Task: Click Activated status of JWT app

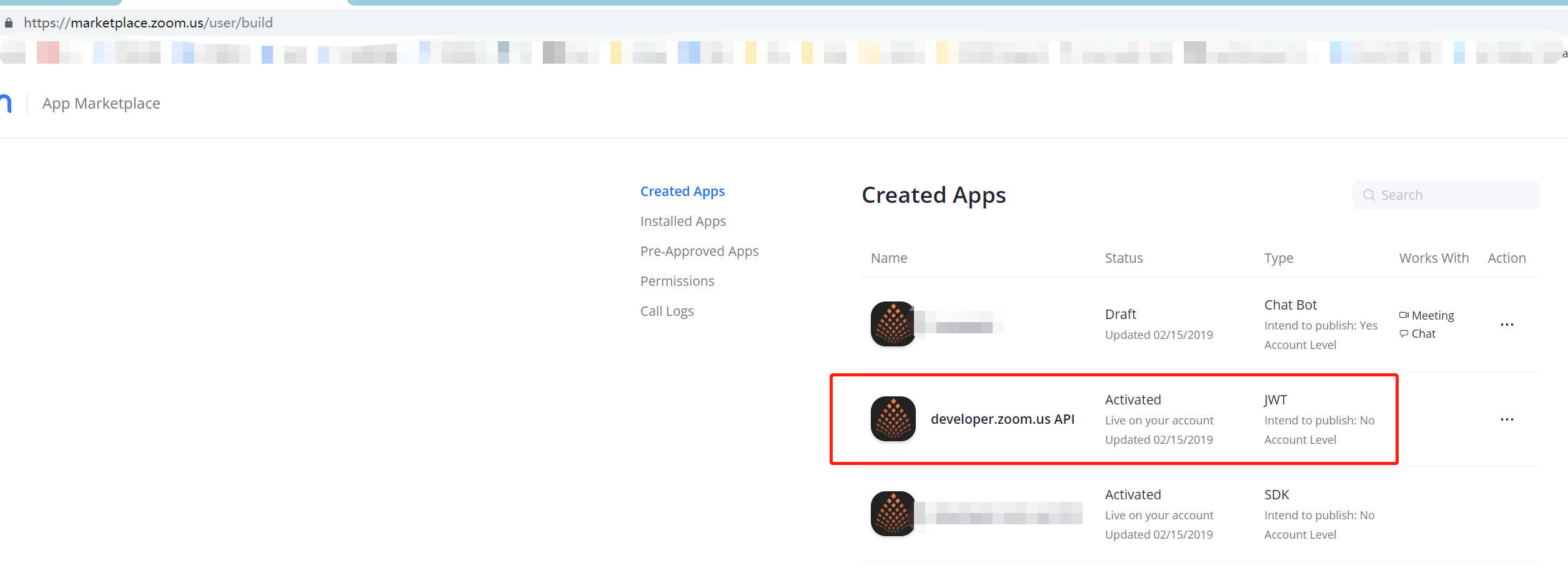Action: pos(1133,399)
